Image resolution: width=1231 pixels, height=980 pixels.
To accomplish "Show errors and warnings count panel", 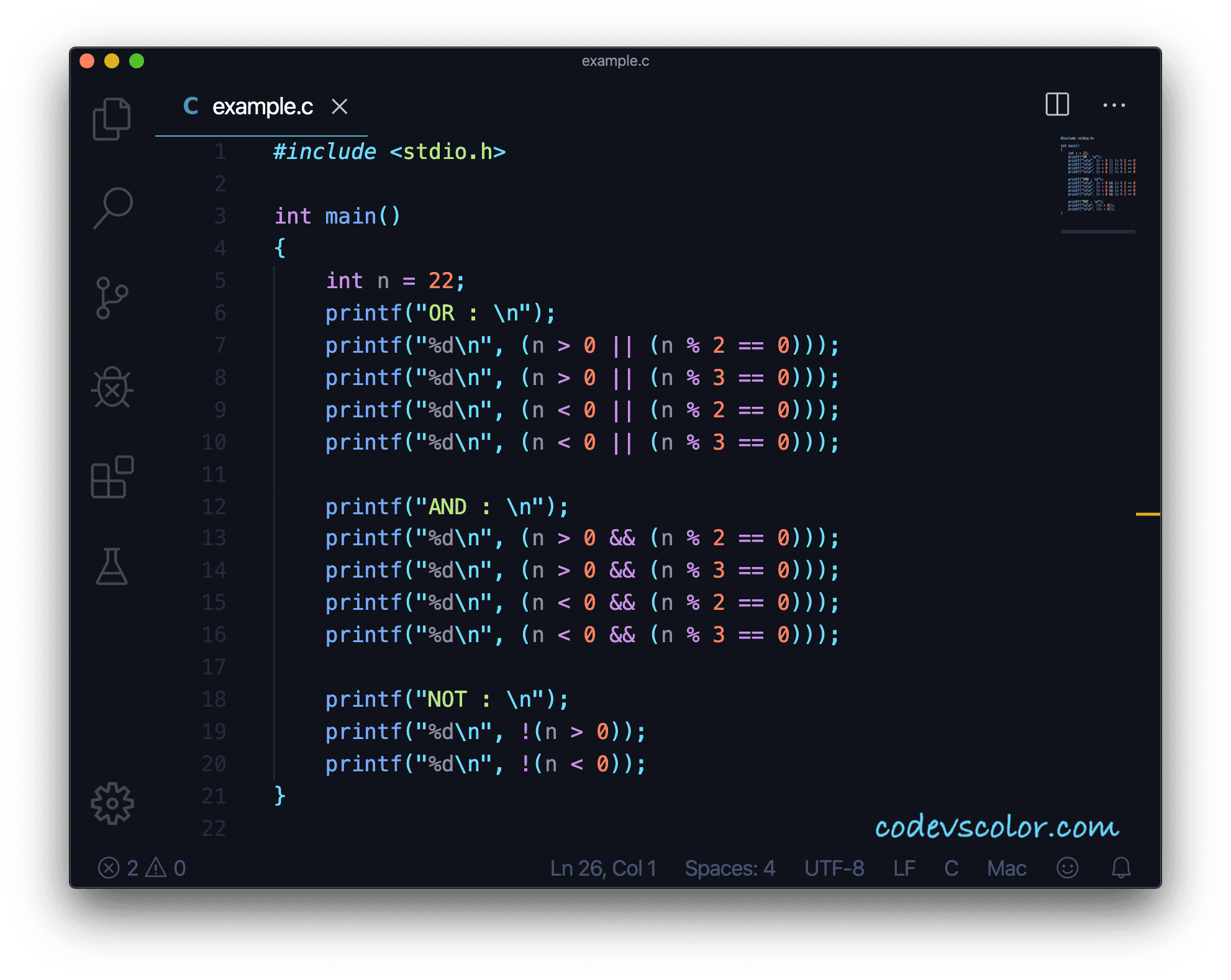I will pos(142,868).
